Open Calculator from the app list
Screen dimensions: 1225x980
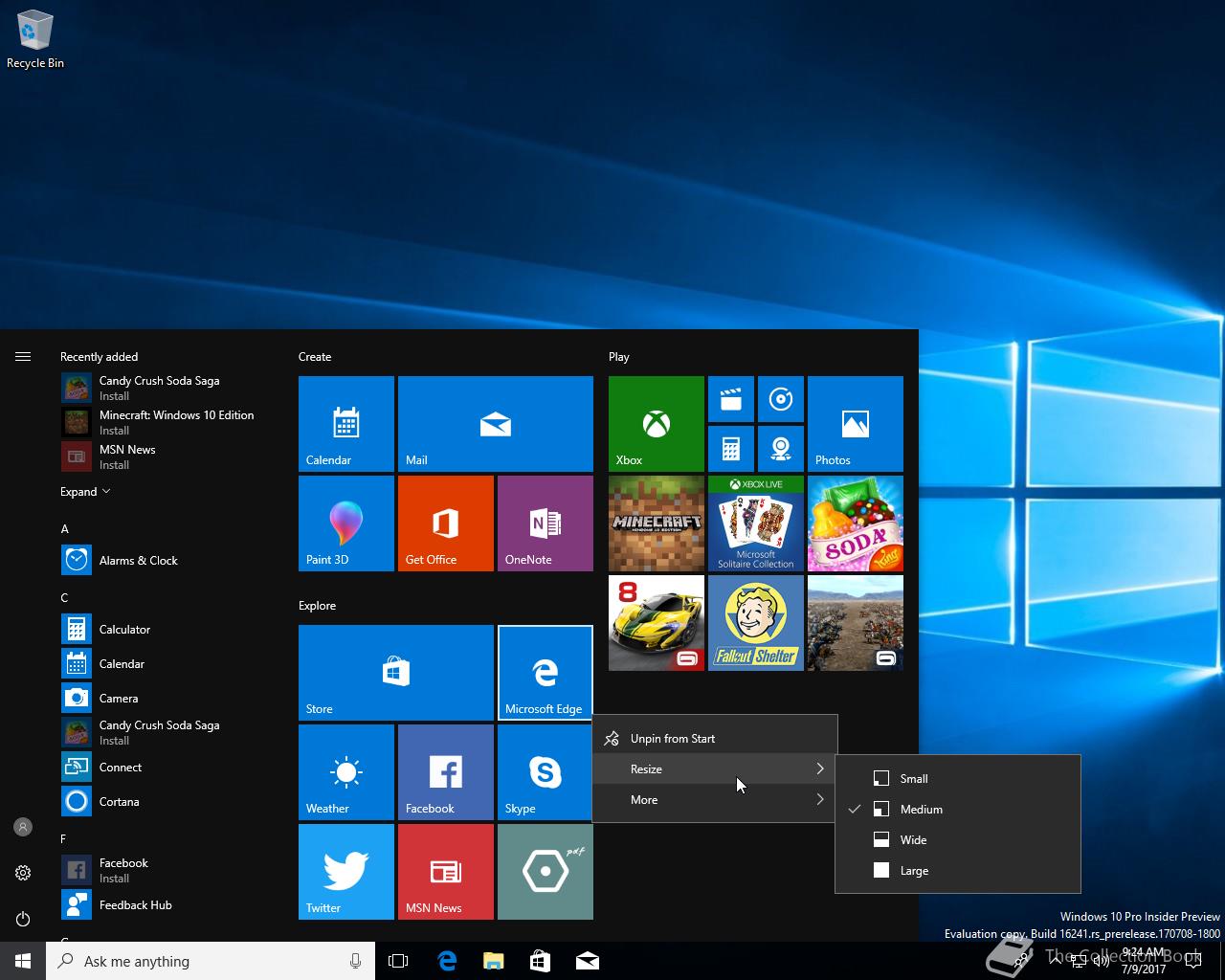tap(168, 630)
